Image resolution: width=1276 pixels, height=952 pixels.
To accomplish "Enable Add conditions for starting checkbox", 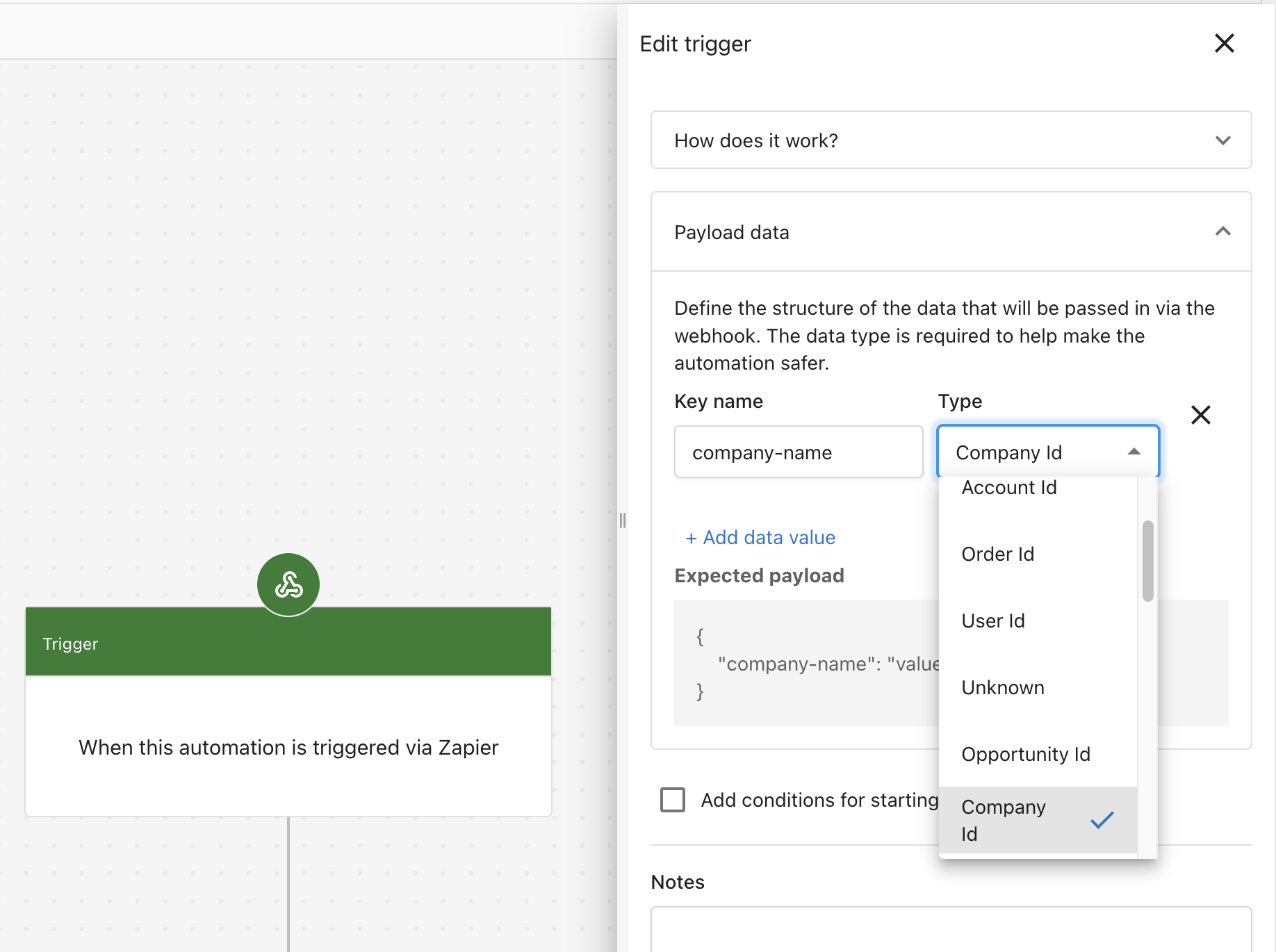I will (672, 800).
